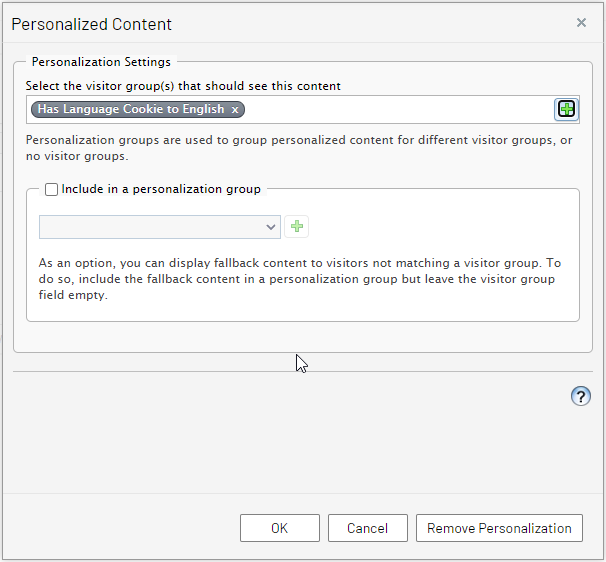The height and width of the screenshot is (562, 606).
Task: Click the Remove Personalization button
Action: (x=499, y=528)
